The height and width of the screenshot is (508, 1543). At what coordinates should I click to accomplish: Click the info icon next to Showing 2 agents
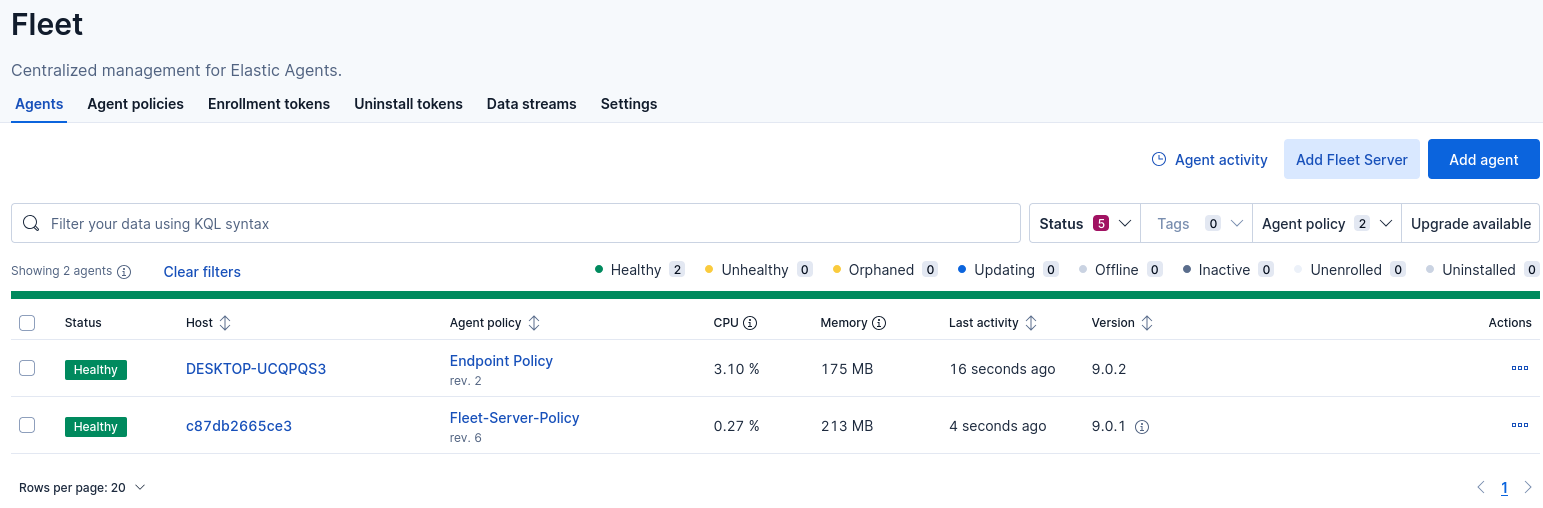pos(124,271)
